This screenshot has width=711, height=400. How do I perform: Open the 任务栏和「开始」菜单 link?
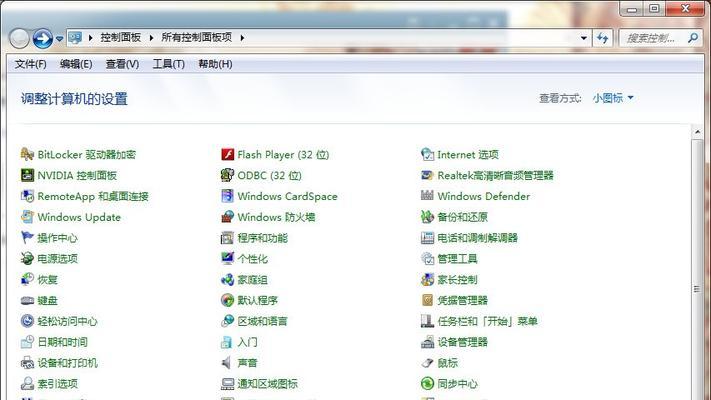tap(487, 322)
